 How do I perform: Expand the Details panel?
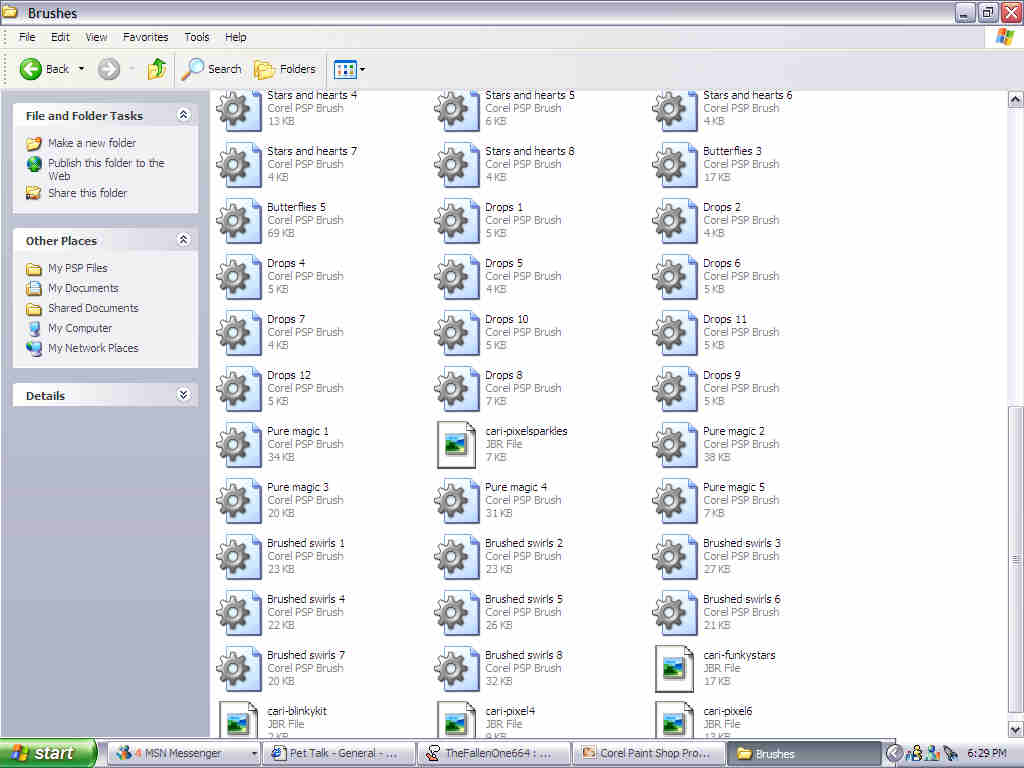[x=183, y=395]
